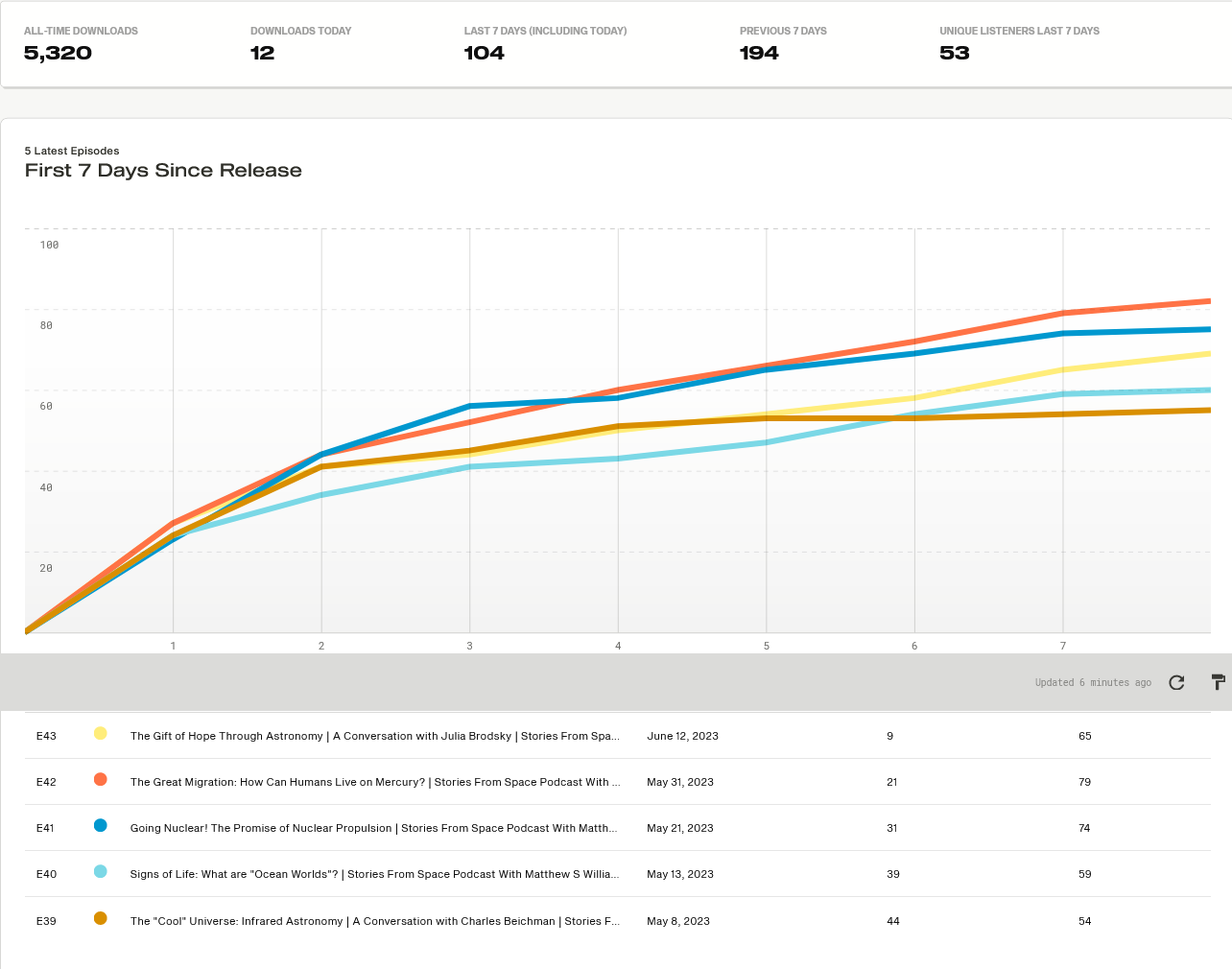This screenshot has height=969, width=1232.
Task: Click the yellow dot for episode E43
Action: (101, 734)
